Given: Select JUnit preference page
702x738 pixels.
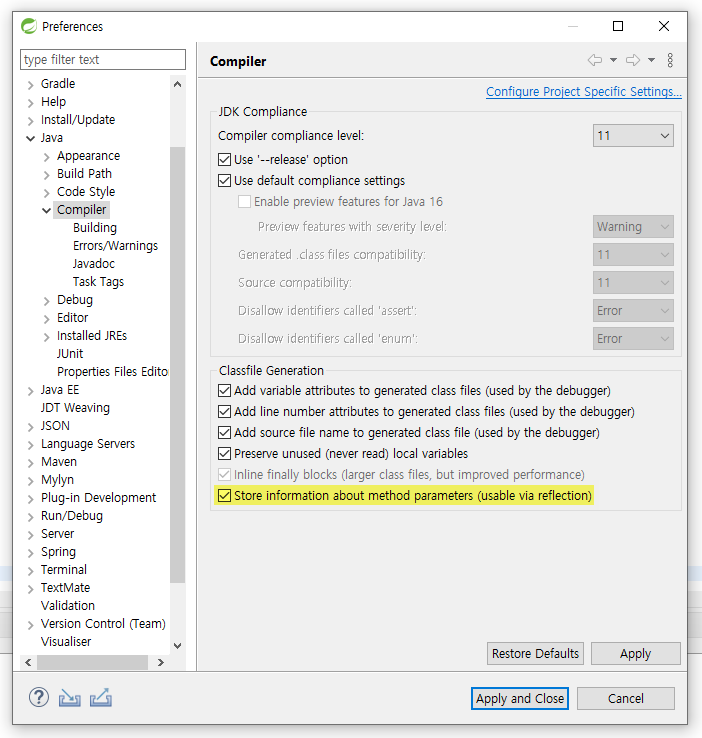Looking at the screenshot, I should 70,353.
